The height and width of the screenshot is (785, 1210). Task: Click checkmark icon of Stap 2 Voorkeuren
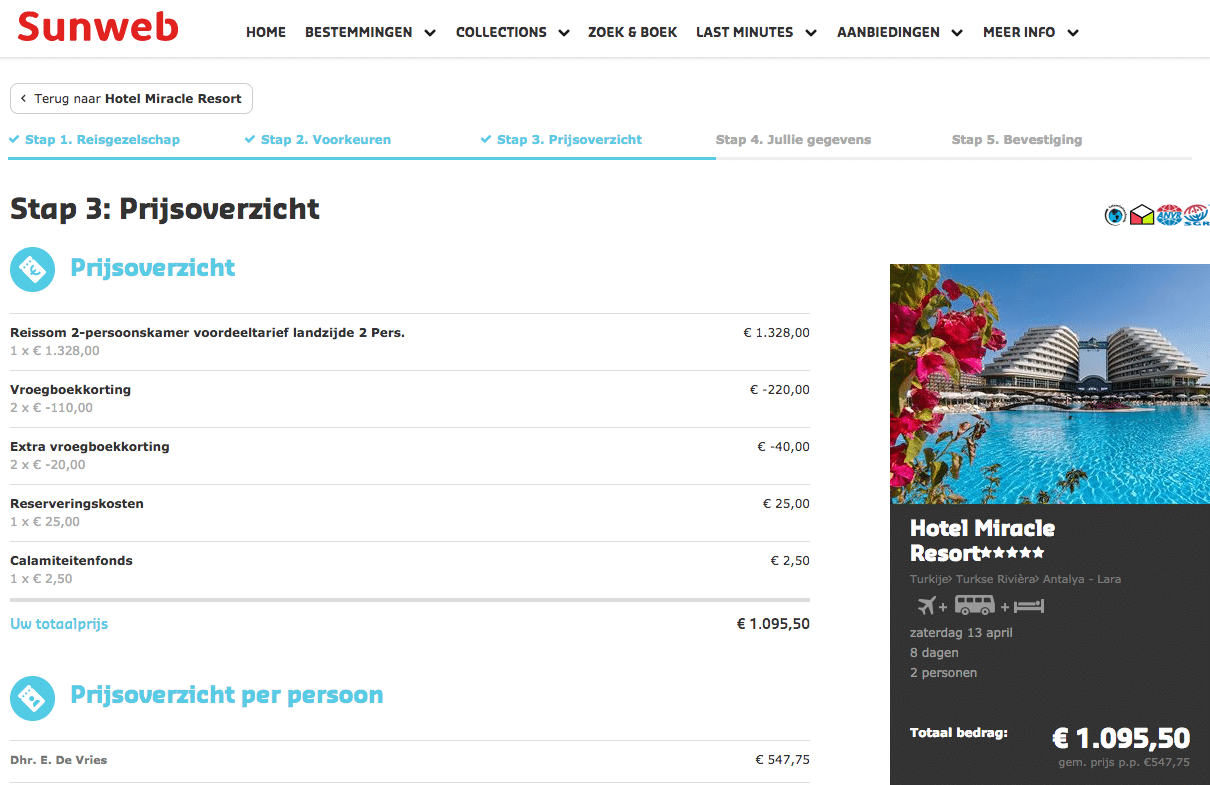(250, 139)
